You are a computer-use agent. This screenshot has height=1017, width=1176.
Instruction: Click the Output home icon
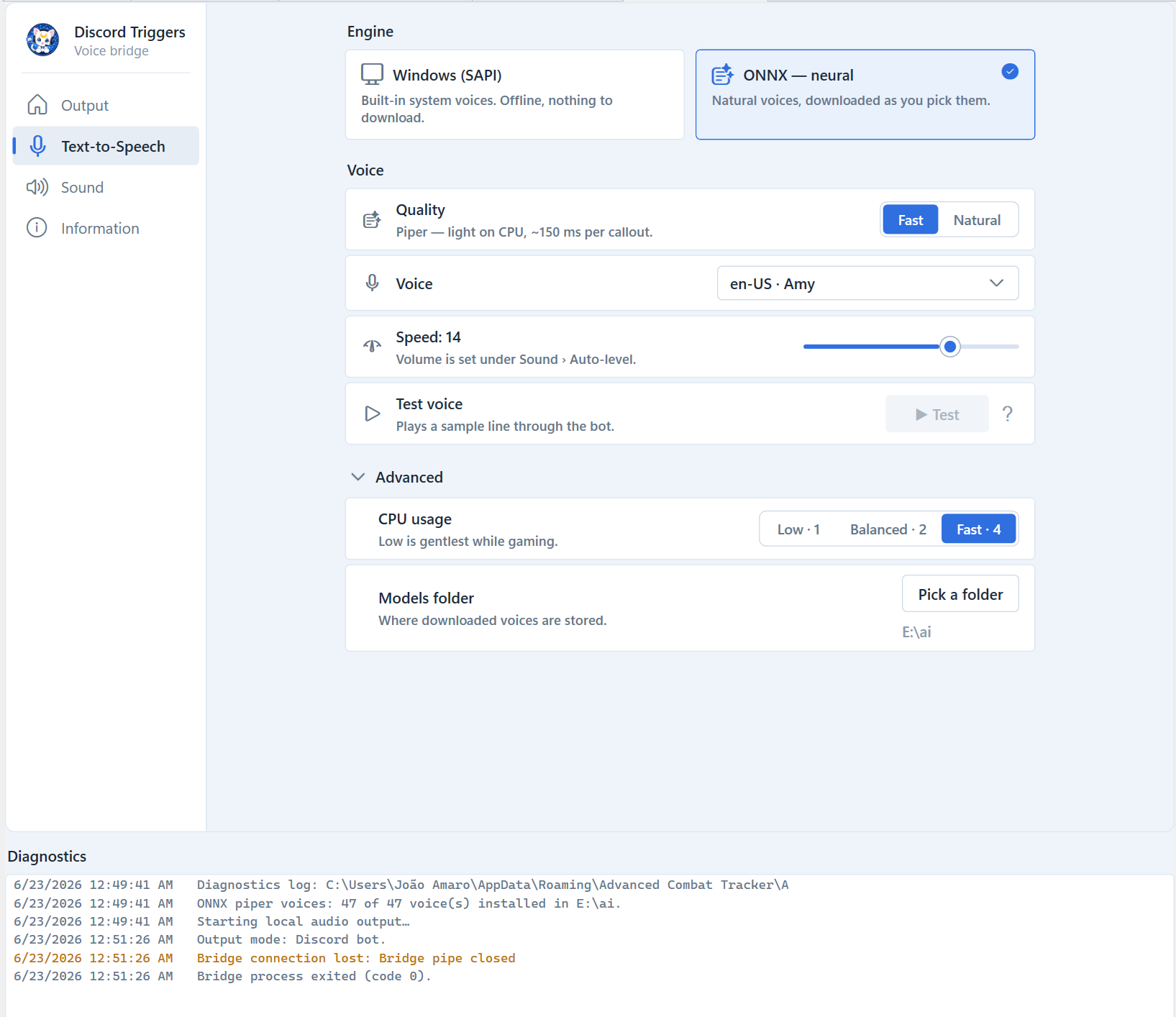coord(37,105)
